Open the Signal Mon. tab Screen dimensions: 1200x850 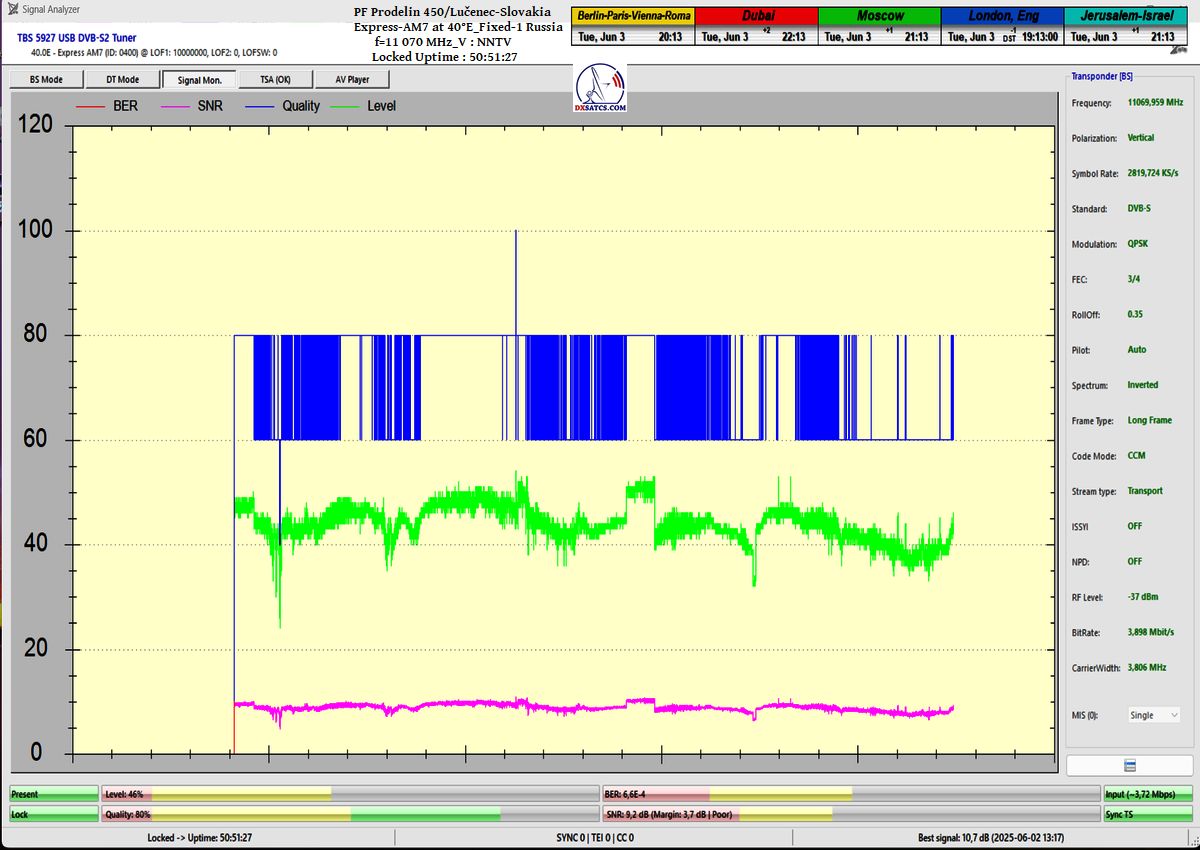coord(199,80)
